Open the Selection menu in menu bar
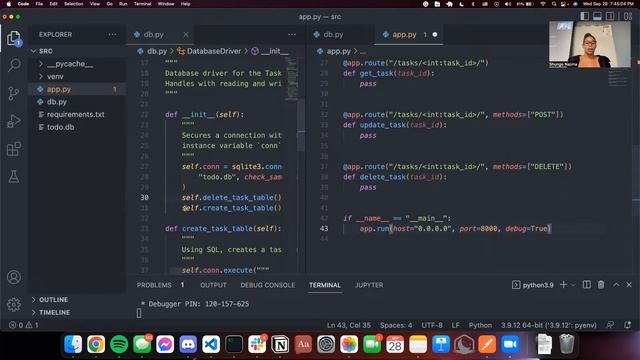This screenshot has height=360, width=640. [x=73, y=4]
